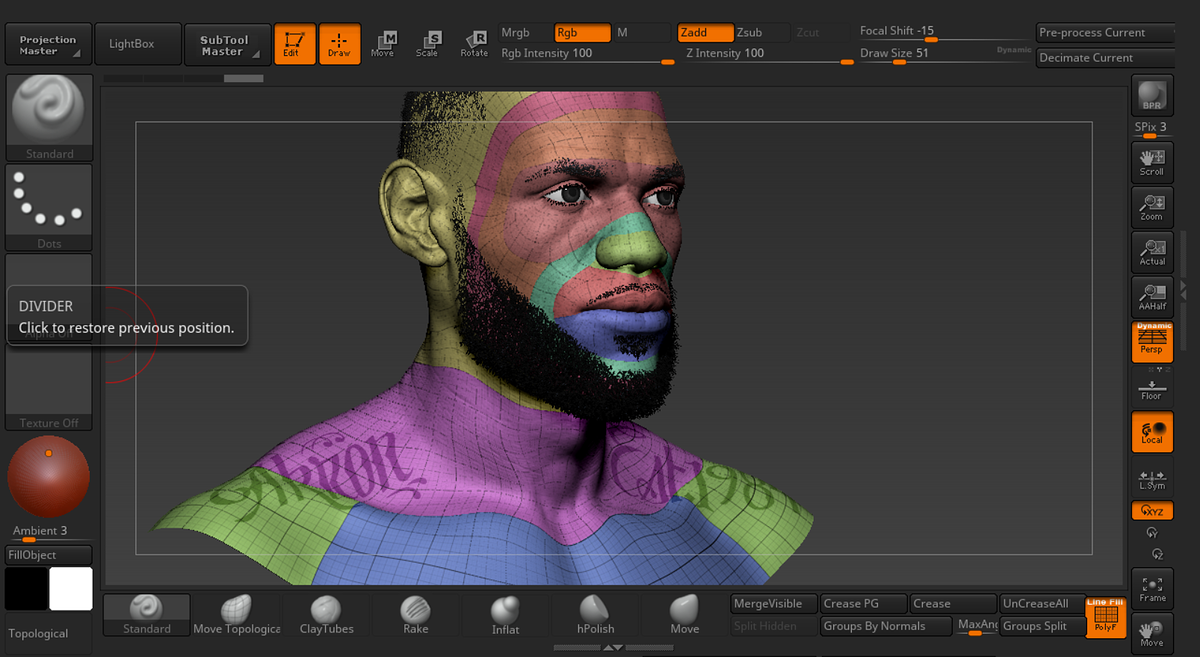Toggle the Floor grid

click(1152, 388)
